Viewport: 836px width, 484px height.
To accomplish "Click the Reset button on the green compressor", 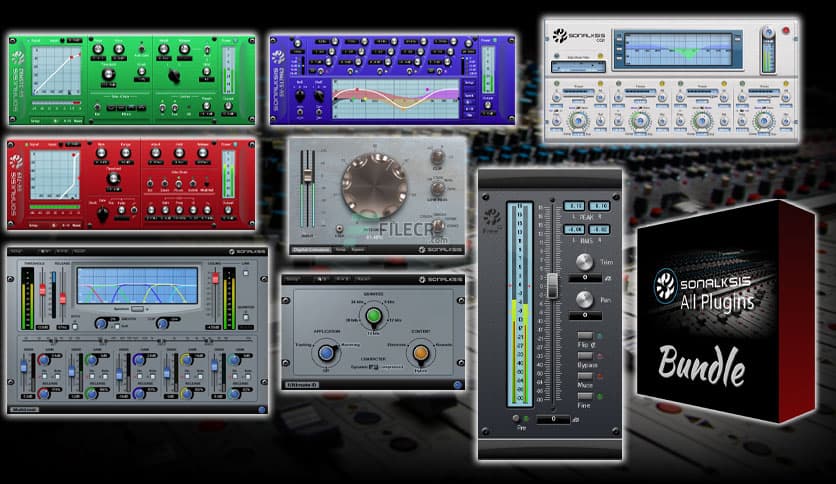I will (x=77, y=121).
